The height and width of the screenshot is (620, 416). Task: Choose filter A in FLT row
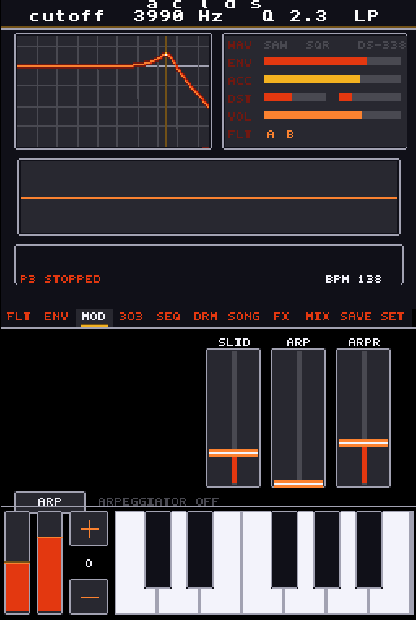coord(270,134)
